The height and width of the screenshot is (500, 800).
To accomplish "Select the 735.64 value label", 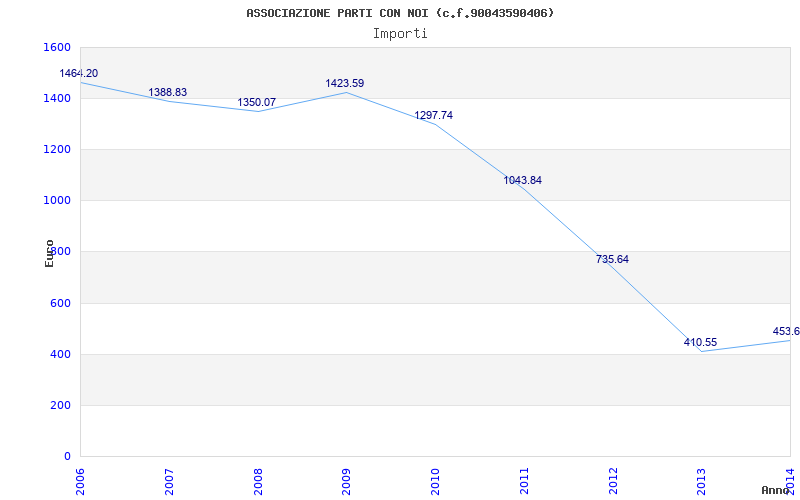I will [x=612, y=260].
